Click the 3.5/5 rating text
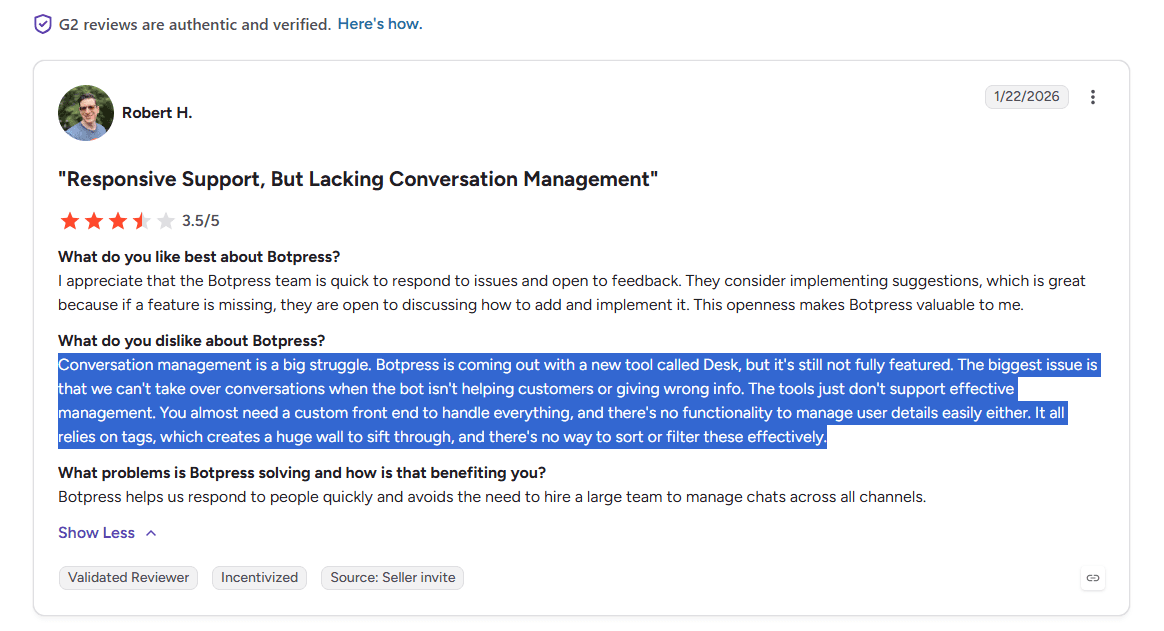 point(200,220)
